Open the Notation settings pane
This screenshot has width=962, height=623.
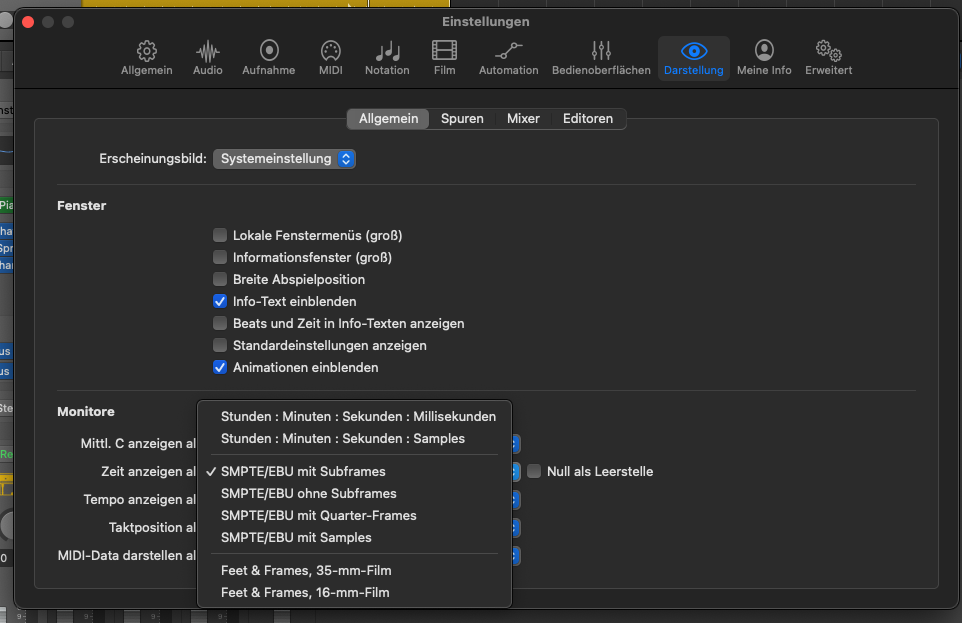(x=387, y=58)
